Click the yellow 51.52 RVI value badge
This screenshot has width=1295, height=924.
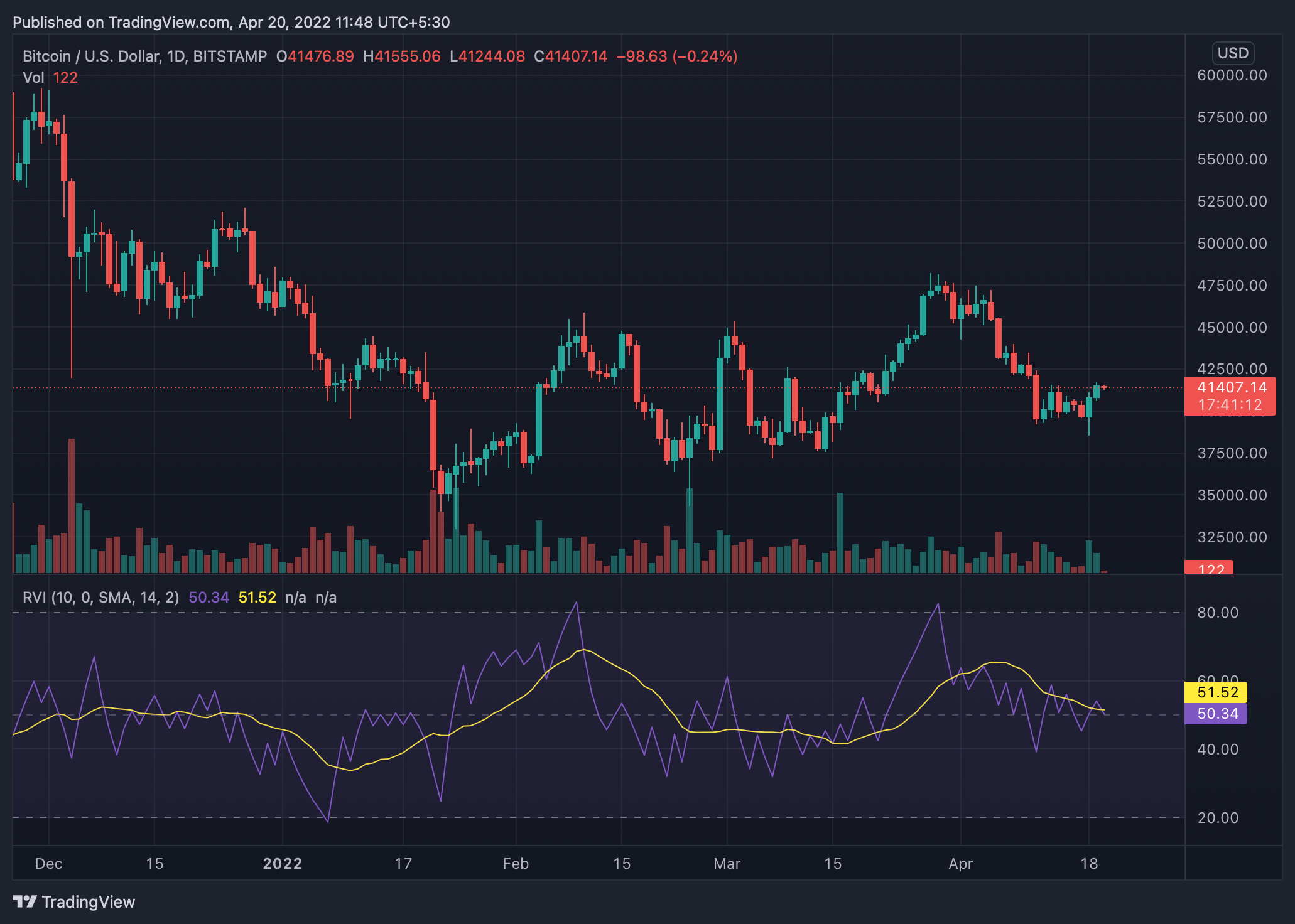1216,692
